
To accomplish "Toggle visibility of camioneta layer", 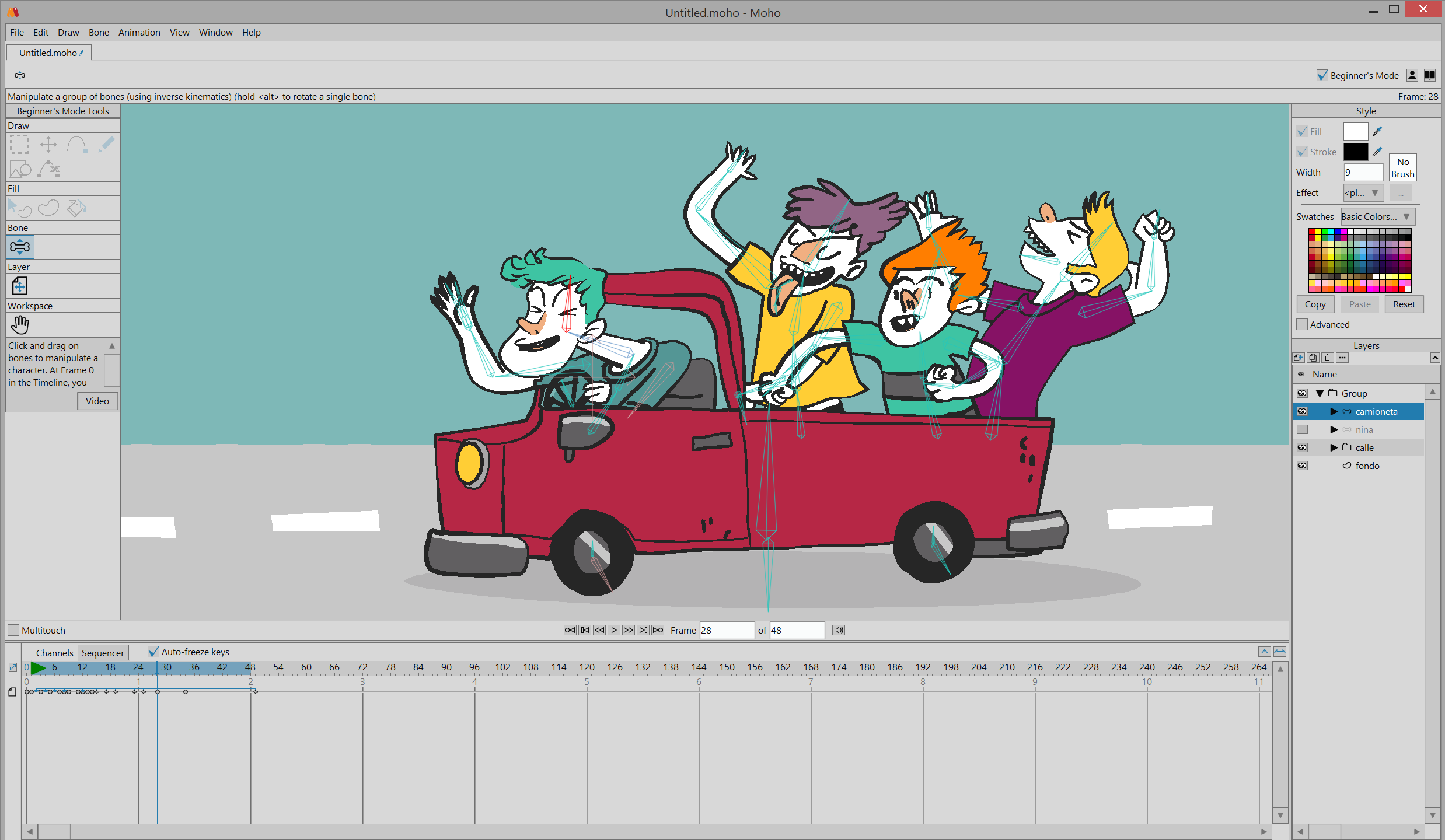I will coord(1302,411).
